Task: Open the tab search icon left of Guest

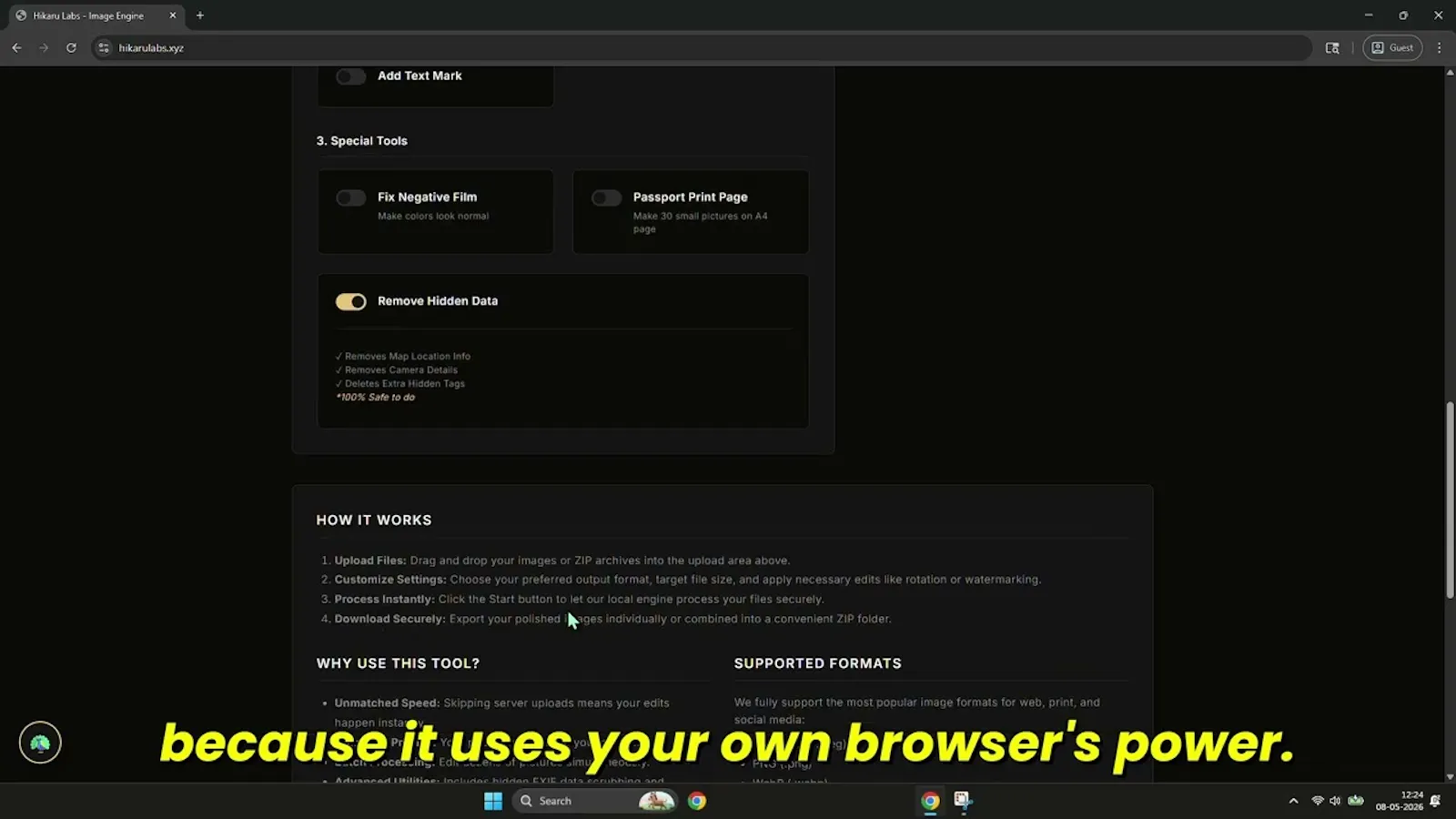Action: click(1332, 47)
